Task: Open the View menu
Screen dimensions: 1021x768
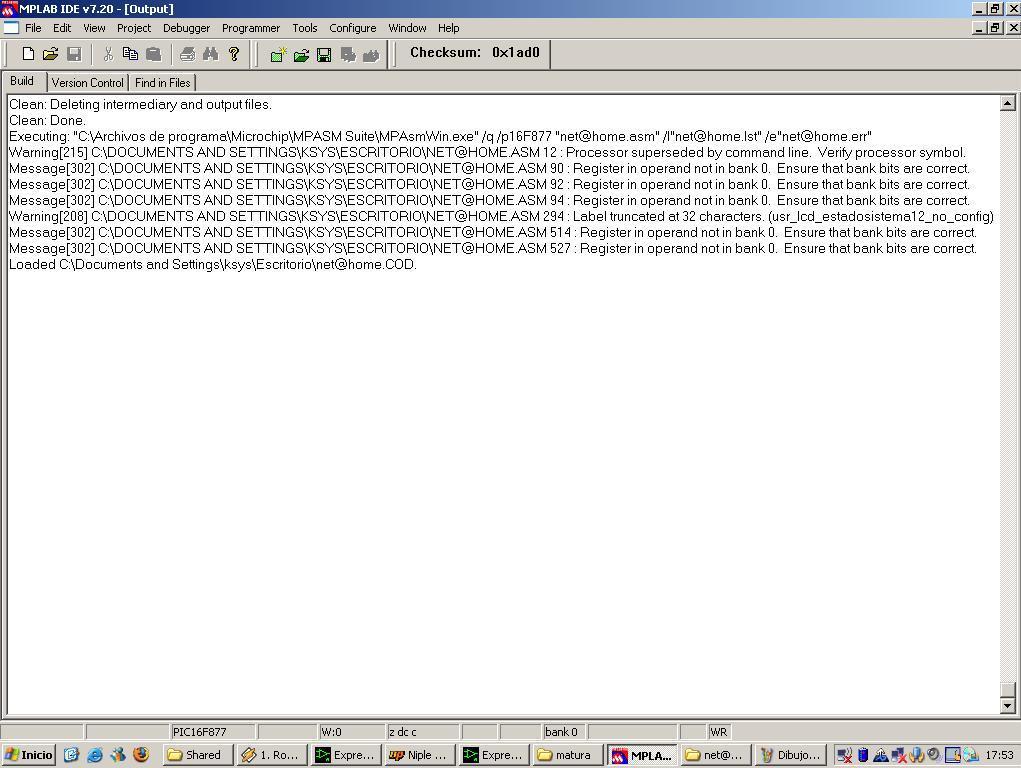Action: 94,28
